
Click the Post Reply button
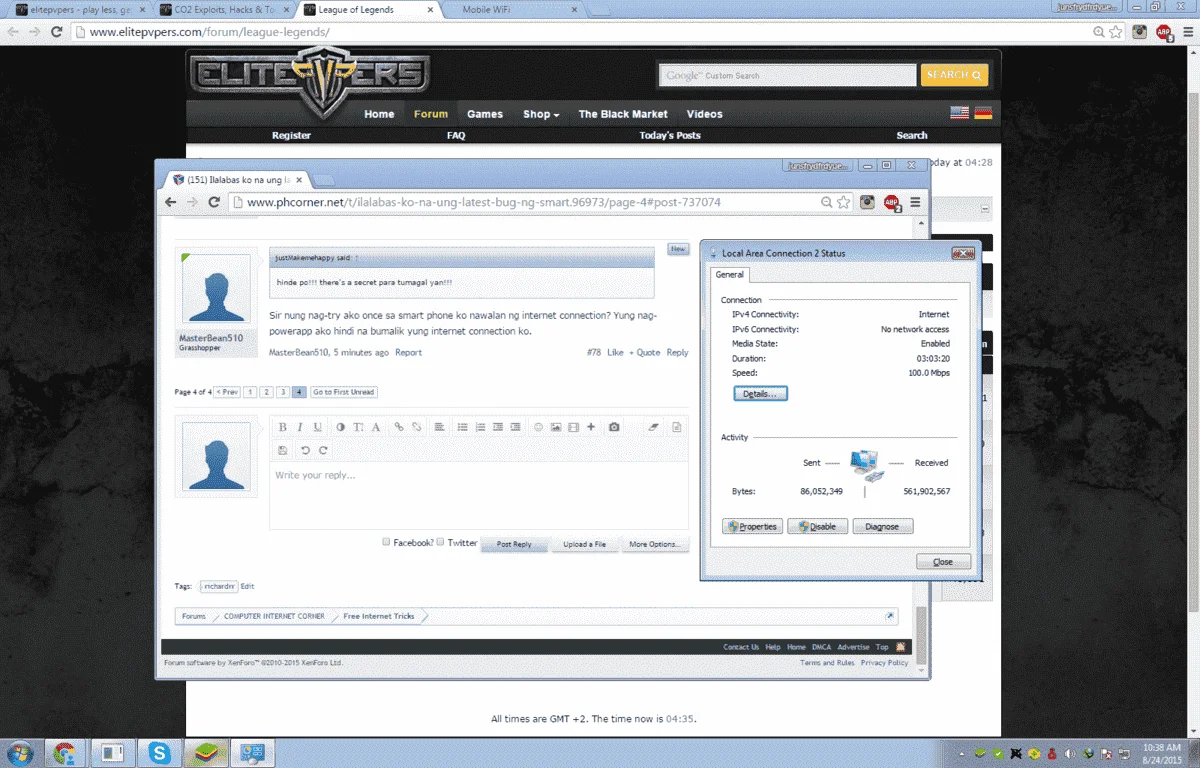point(514,544)
